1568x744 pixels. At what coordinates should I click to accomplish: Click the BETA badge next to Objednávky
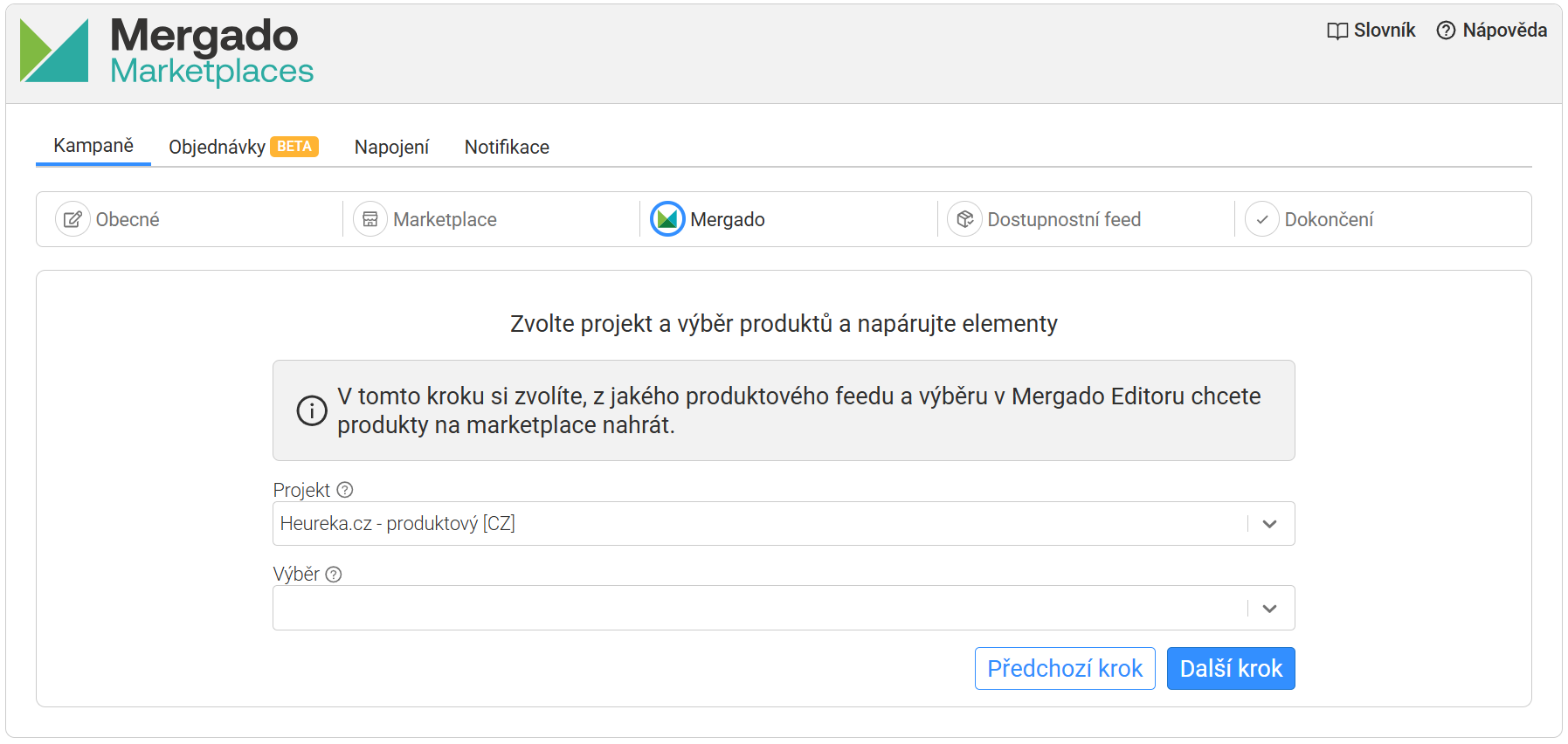pos(294,147)
